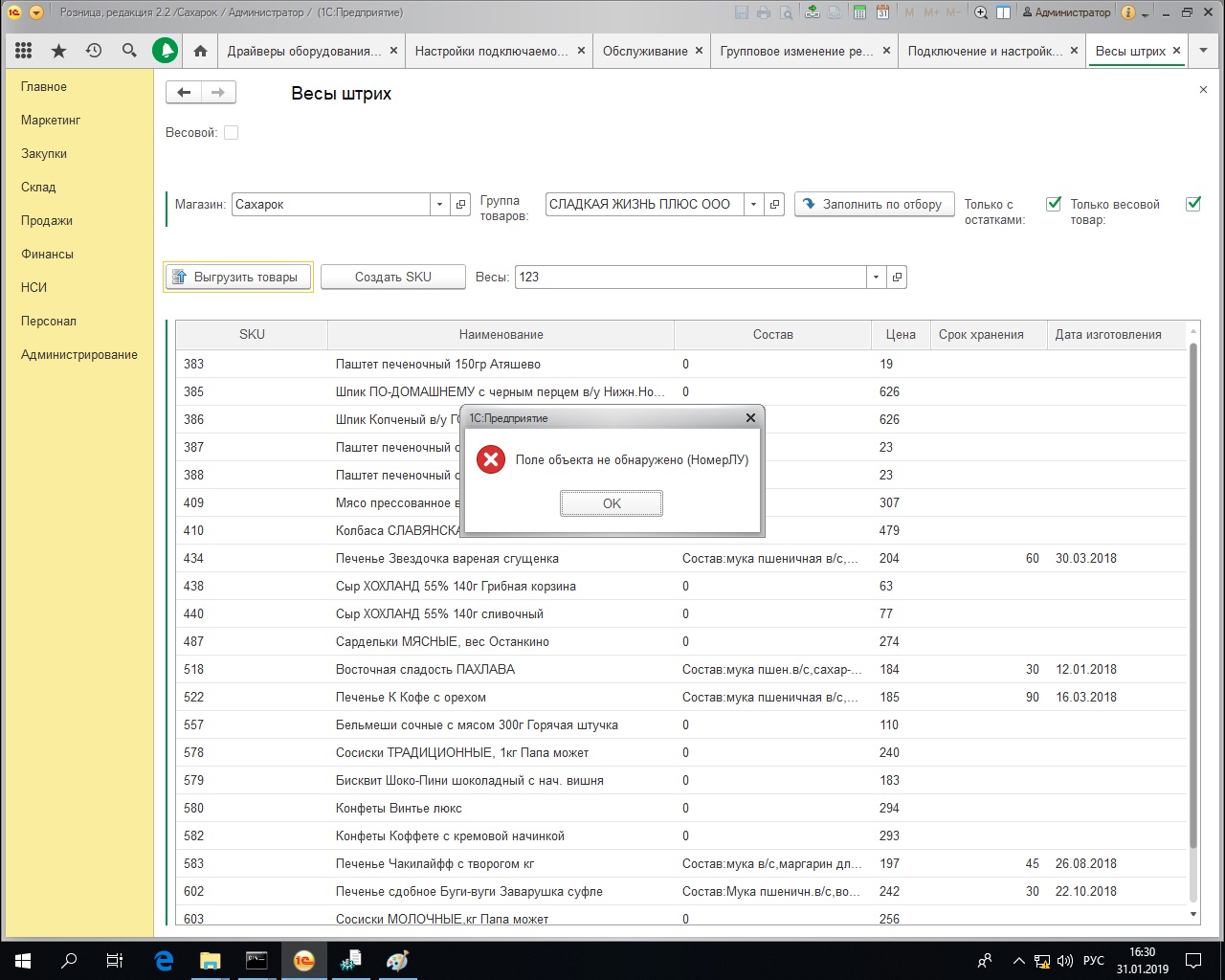Click the Администратор user button
Viewport: 1225px width, 980px height.
click(1065, 12)
